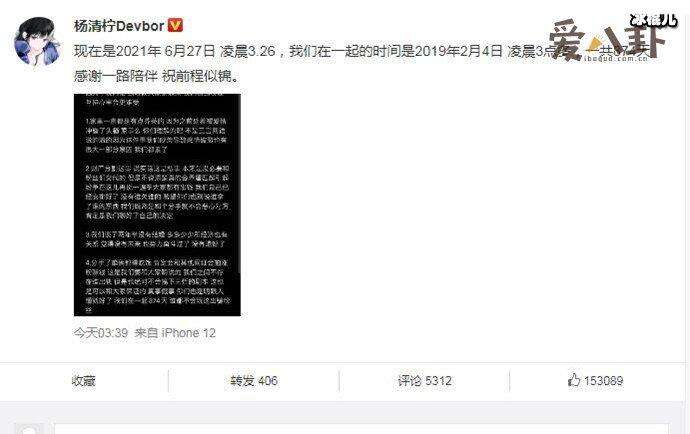This screenshot has height=434, width=690.
Task: Click the iPhone 12 source link
Action: click(188, 333)
